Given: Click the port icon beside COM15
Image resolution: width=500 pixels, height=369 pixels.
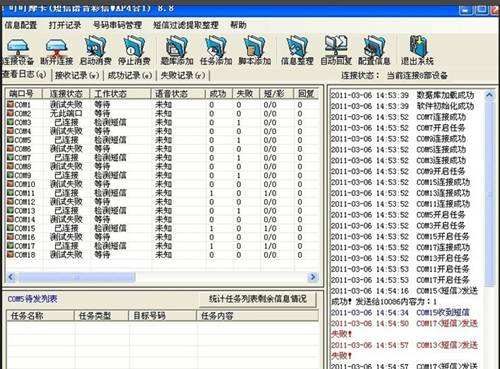Looking at the screenshot, I should (x=10, y=228).
